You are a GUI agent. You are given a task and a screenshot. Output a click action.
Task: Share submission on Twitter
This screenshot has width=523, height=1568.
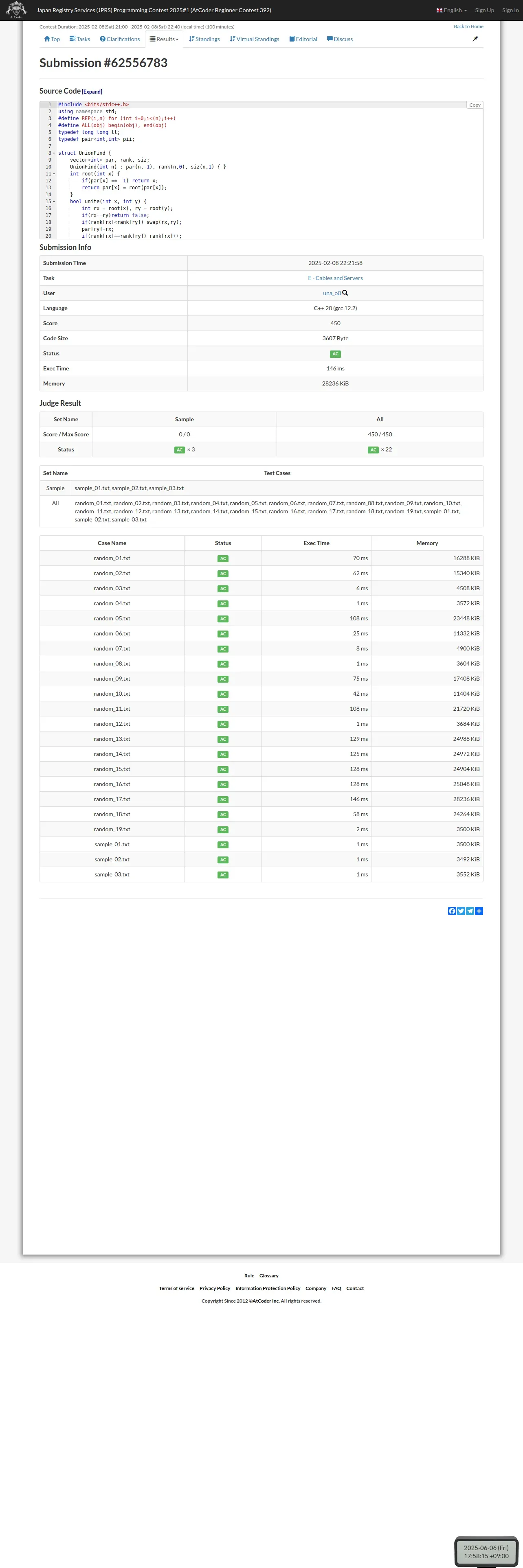tap(461, 911)
